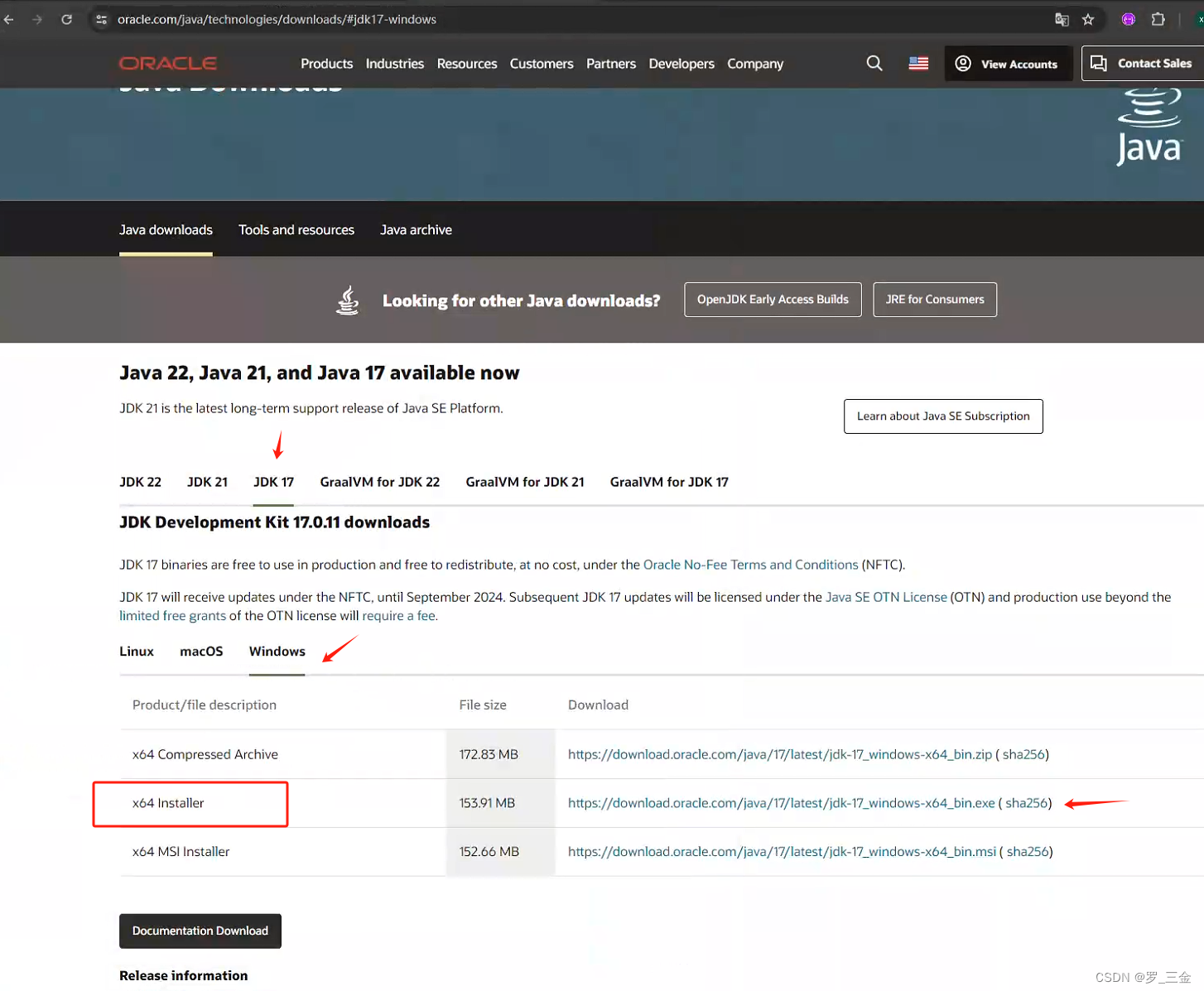The height and width of the screenshot is (991, 1204).
Task: Open the Developers menu
Action: click(x=681, y=64)
